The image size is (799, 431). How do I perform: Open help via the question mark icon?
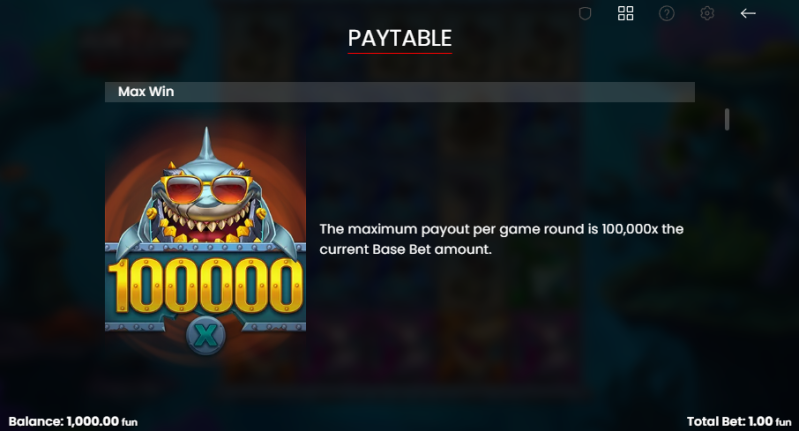tap(667, 13)
